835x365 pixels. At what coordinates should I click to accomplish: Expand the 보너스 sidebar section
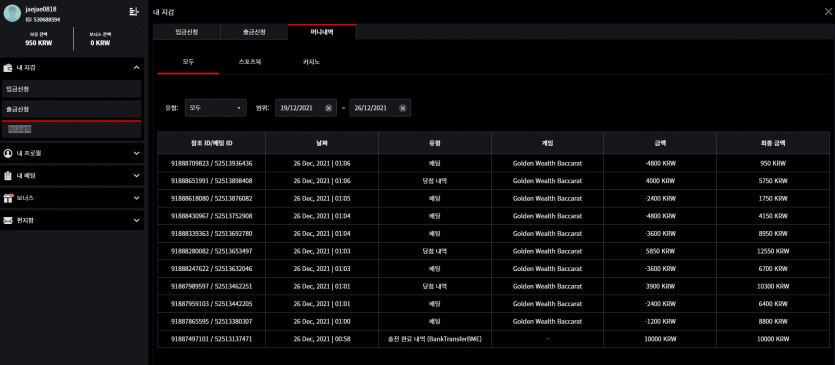136,198
